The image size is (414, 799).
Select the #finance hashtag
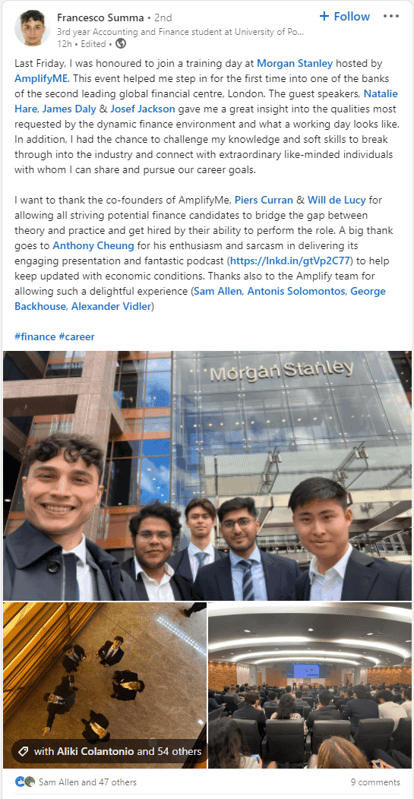pyautogui.click(x=35, y=337)
